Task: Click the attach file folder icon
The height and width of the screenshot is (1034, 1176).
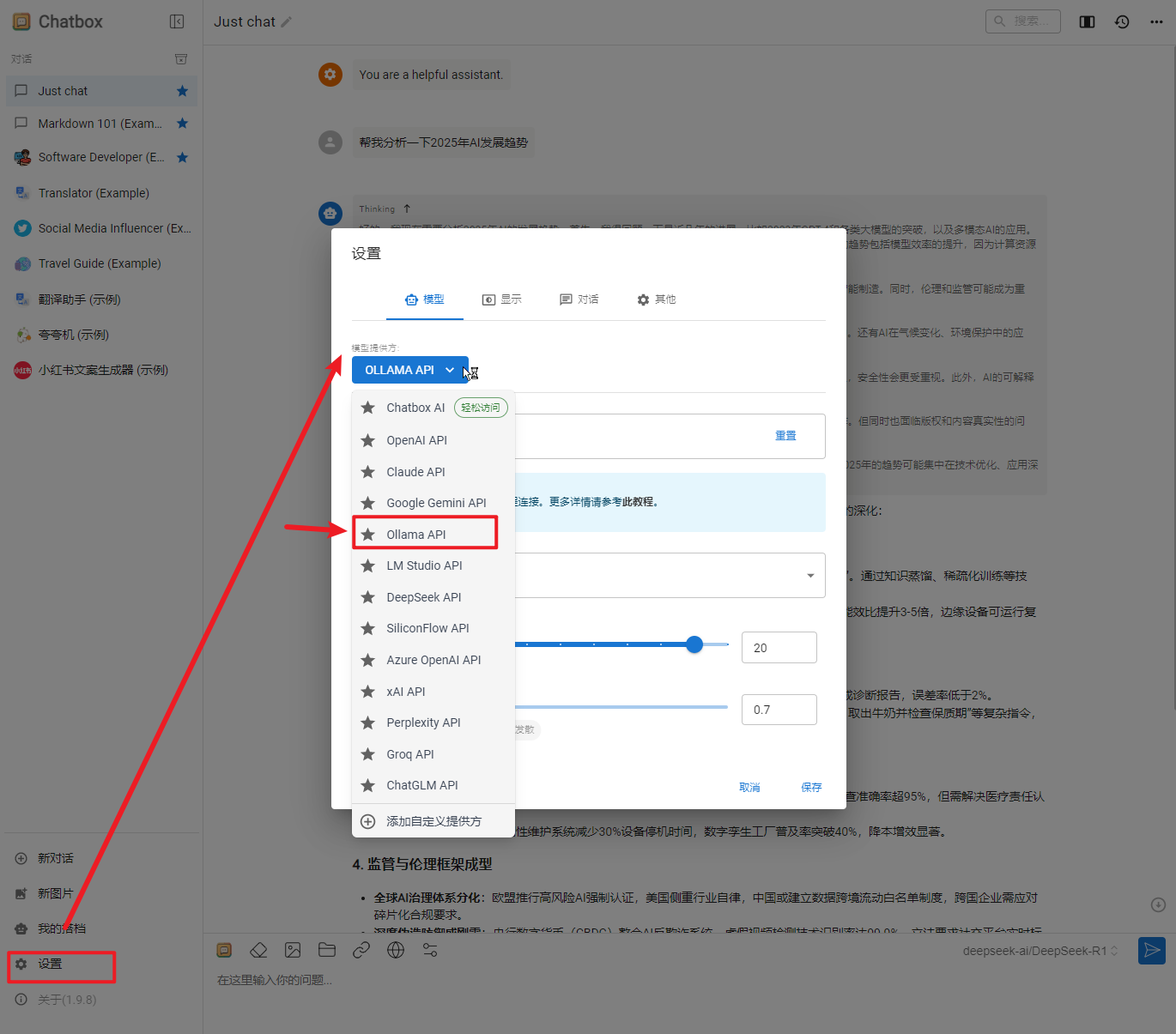Action: (327, 950)
